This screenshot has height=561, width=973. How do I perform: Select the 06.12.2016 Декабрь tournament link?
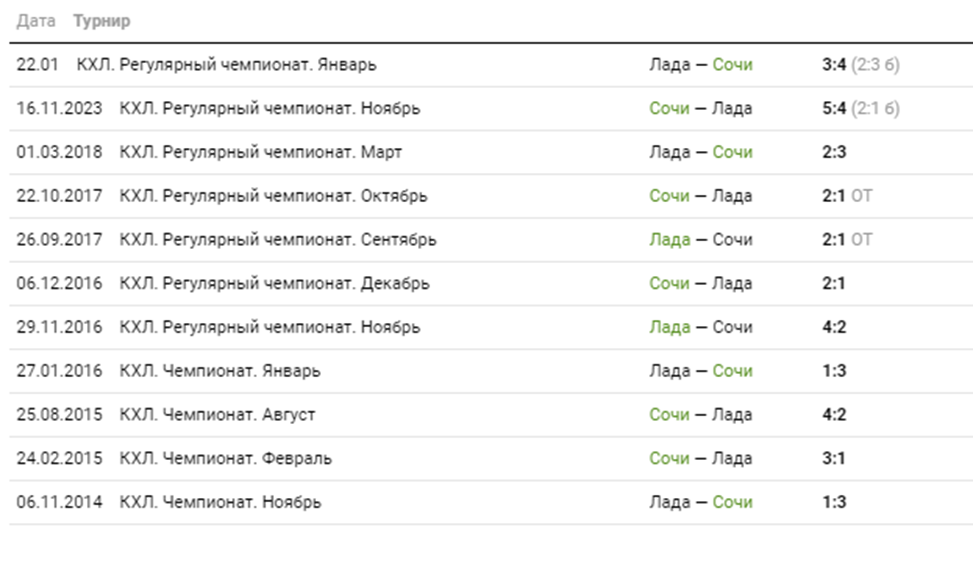tap(274, 284)
